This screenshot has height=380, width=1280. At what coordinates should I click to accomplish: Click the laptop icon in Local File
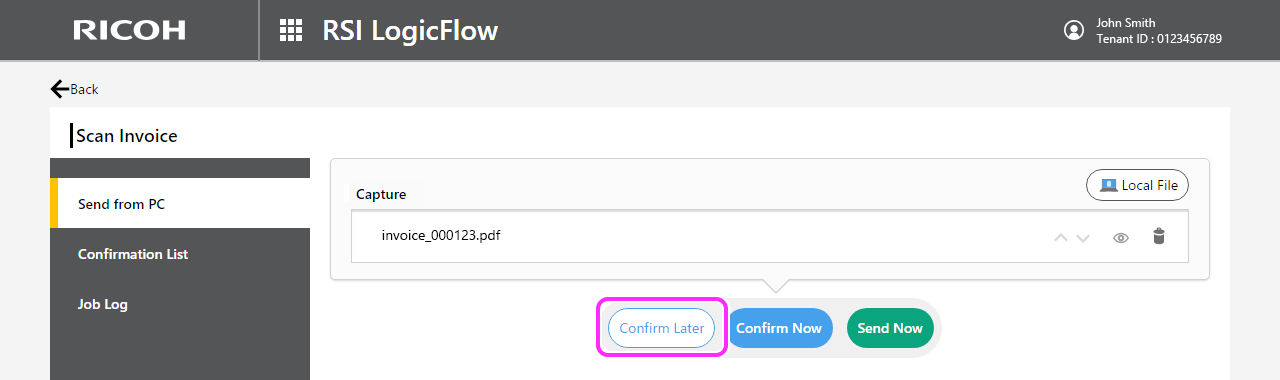1108,185
